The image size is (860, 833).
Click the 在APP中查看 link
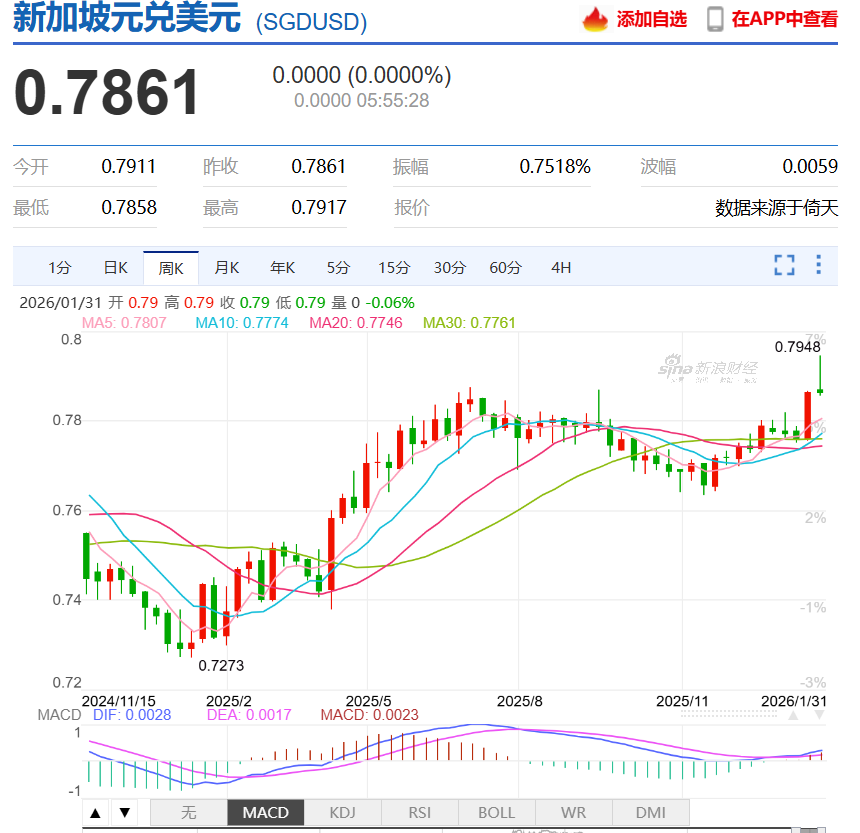[784, 19]
